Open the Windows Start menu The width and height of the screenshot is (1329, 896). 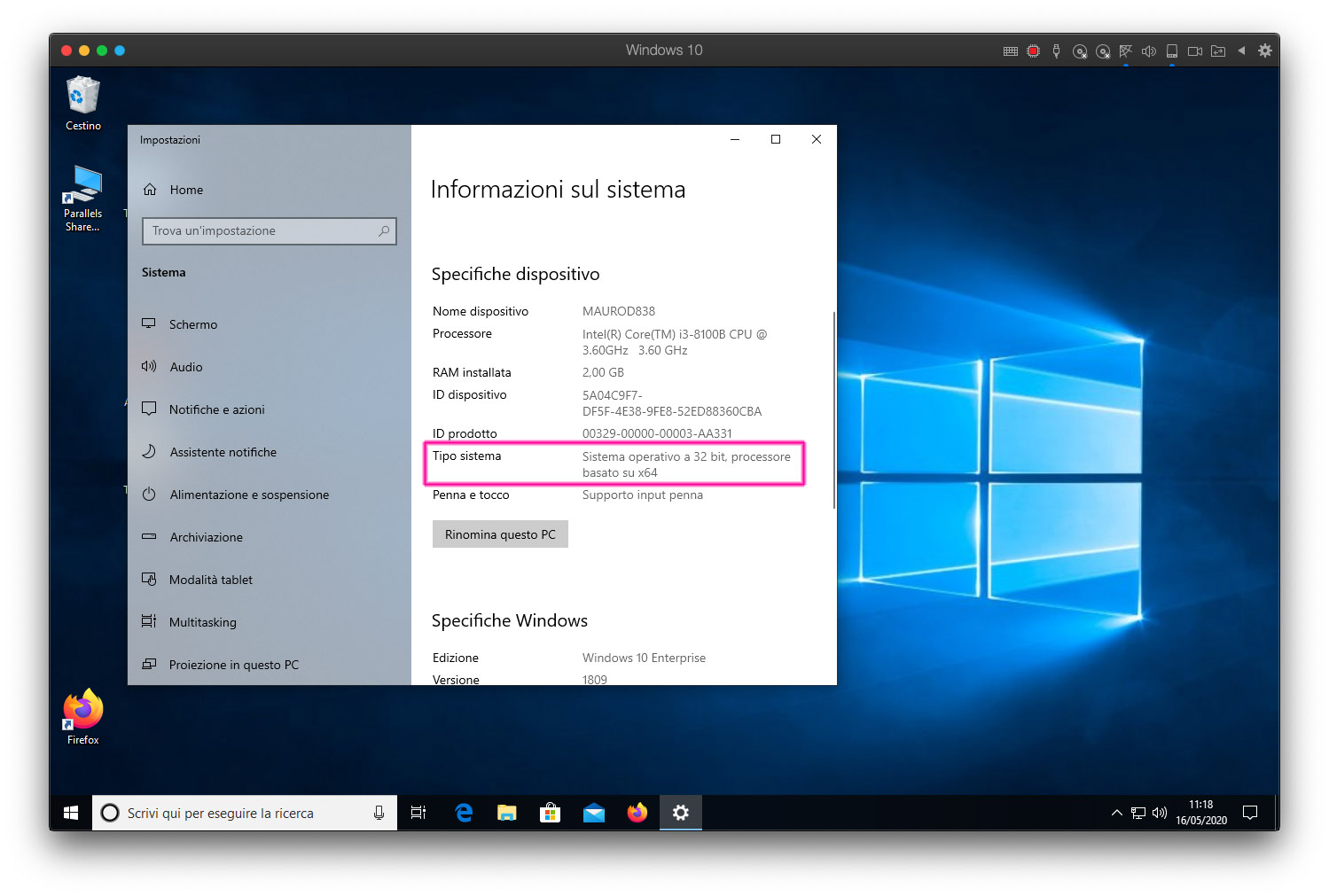pos(71,813)
